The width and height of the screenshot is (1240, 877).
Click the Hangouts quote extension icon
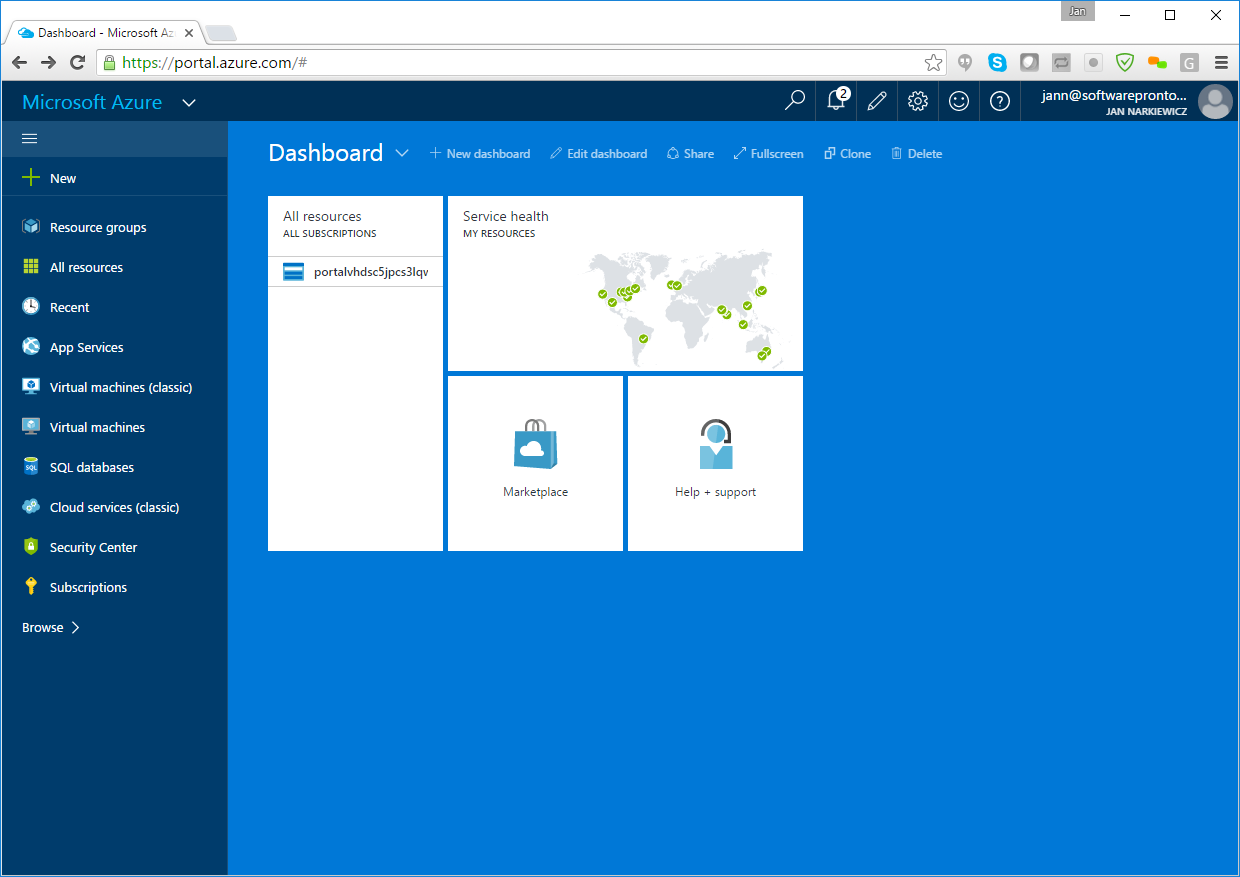tap(965, 62)
